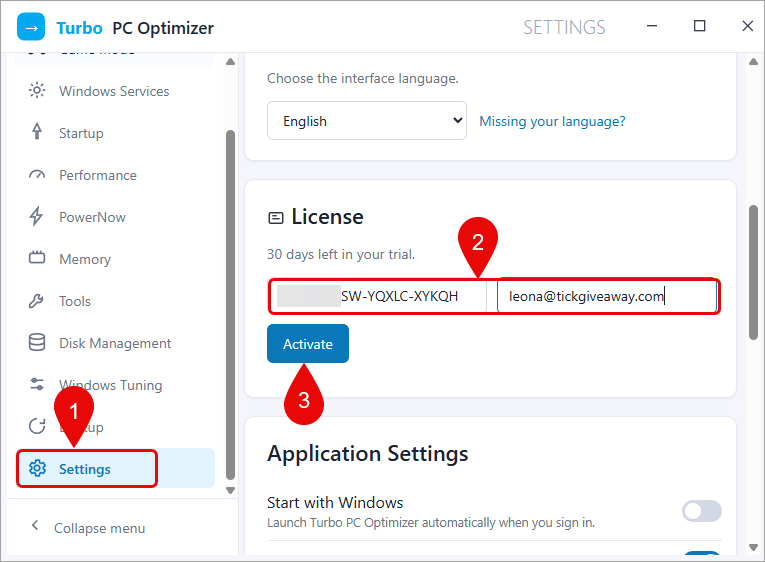Open the Tools section

coord(115,301)
